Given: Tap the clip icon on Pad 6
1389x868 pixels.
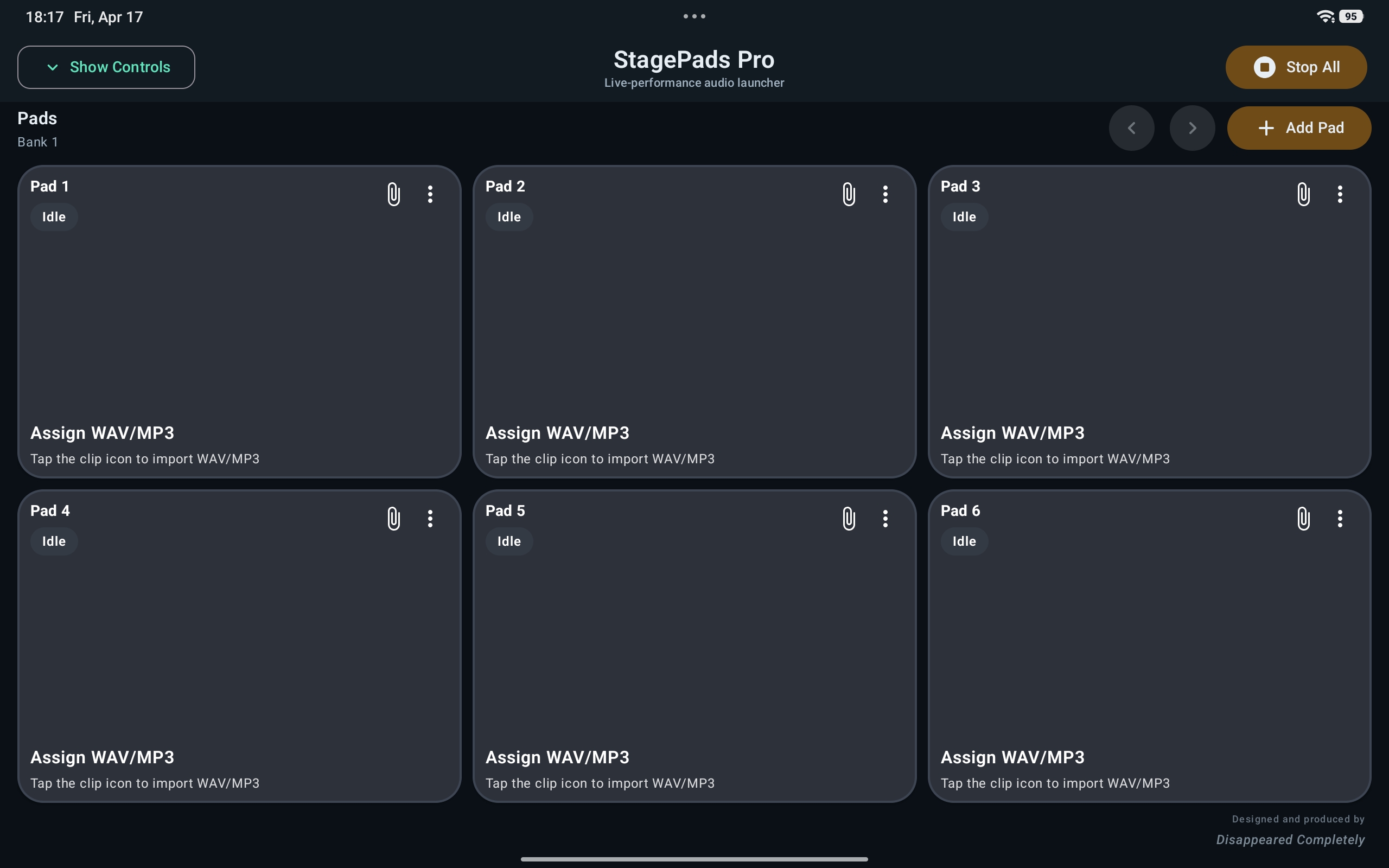Looking at the screenshot, I should click(1303, 519).
